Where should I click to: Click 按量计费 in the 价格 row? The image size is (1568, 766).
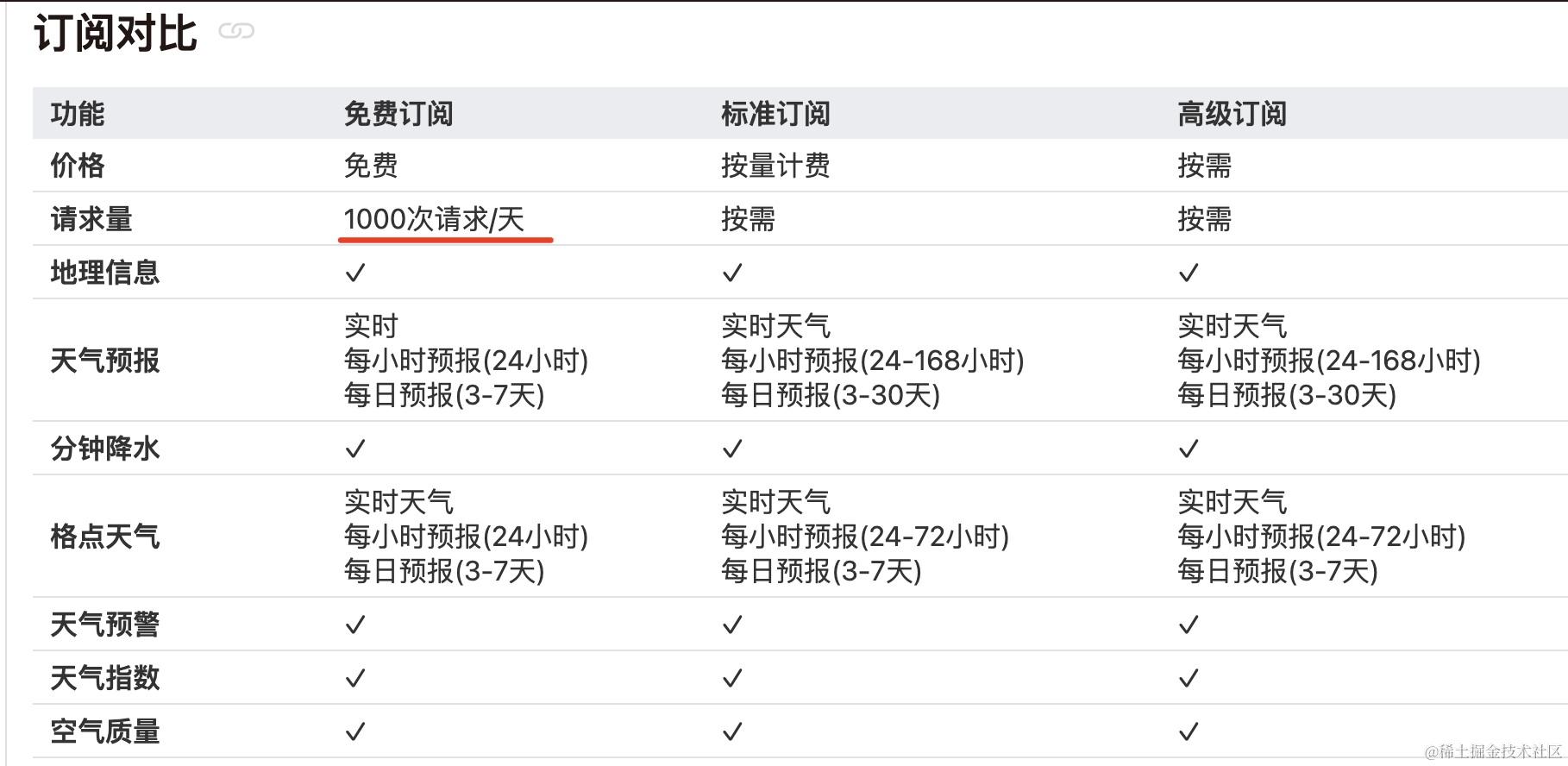(x=775, y=166)
